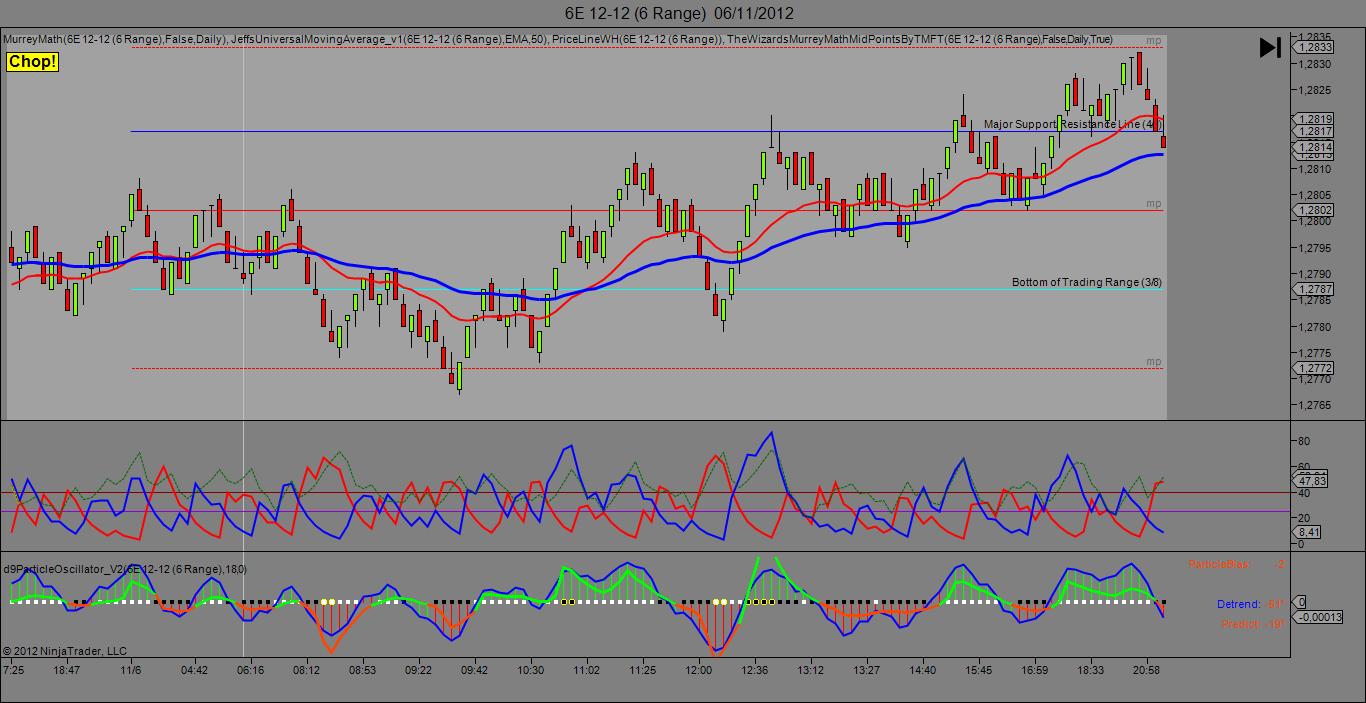
Task: Click the 16:59 time axis label
Action: point(1034,670)
